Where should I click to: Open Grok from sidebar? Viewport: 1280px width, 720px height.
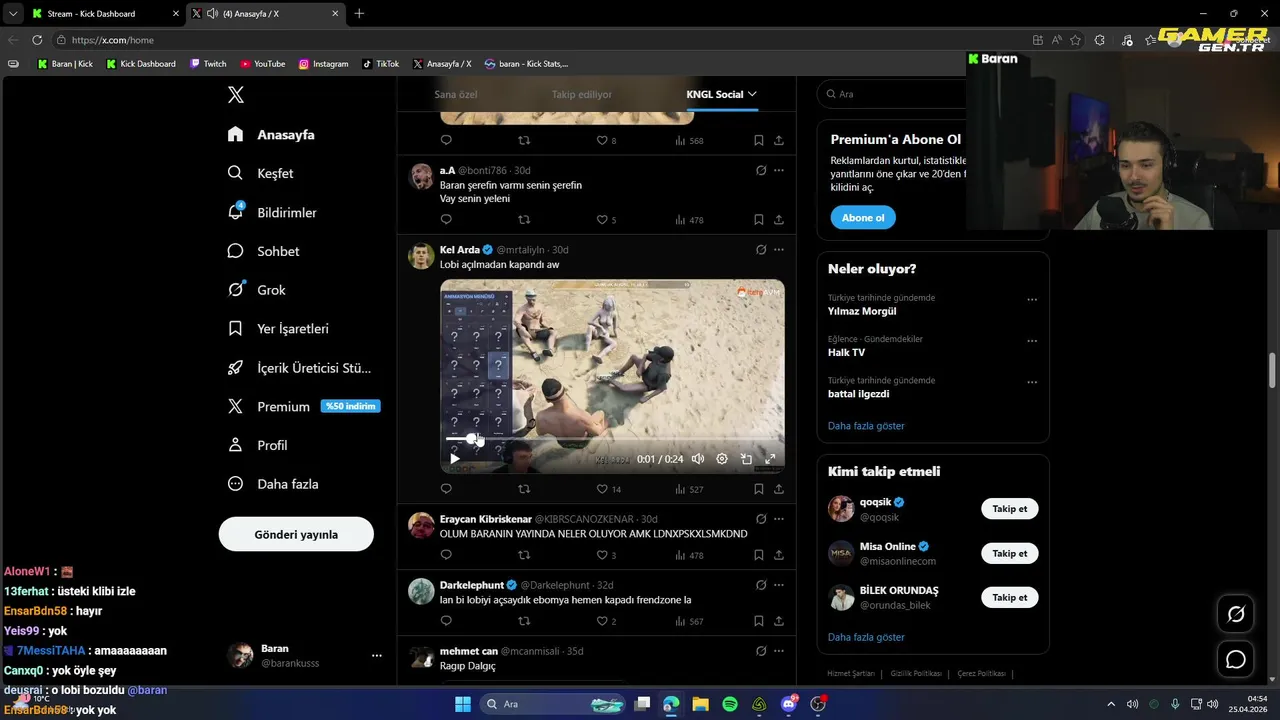[256, 290]
